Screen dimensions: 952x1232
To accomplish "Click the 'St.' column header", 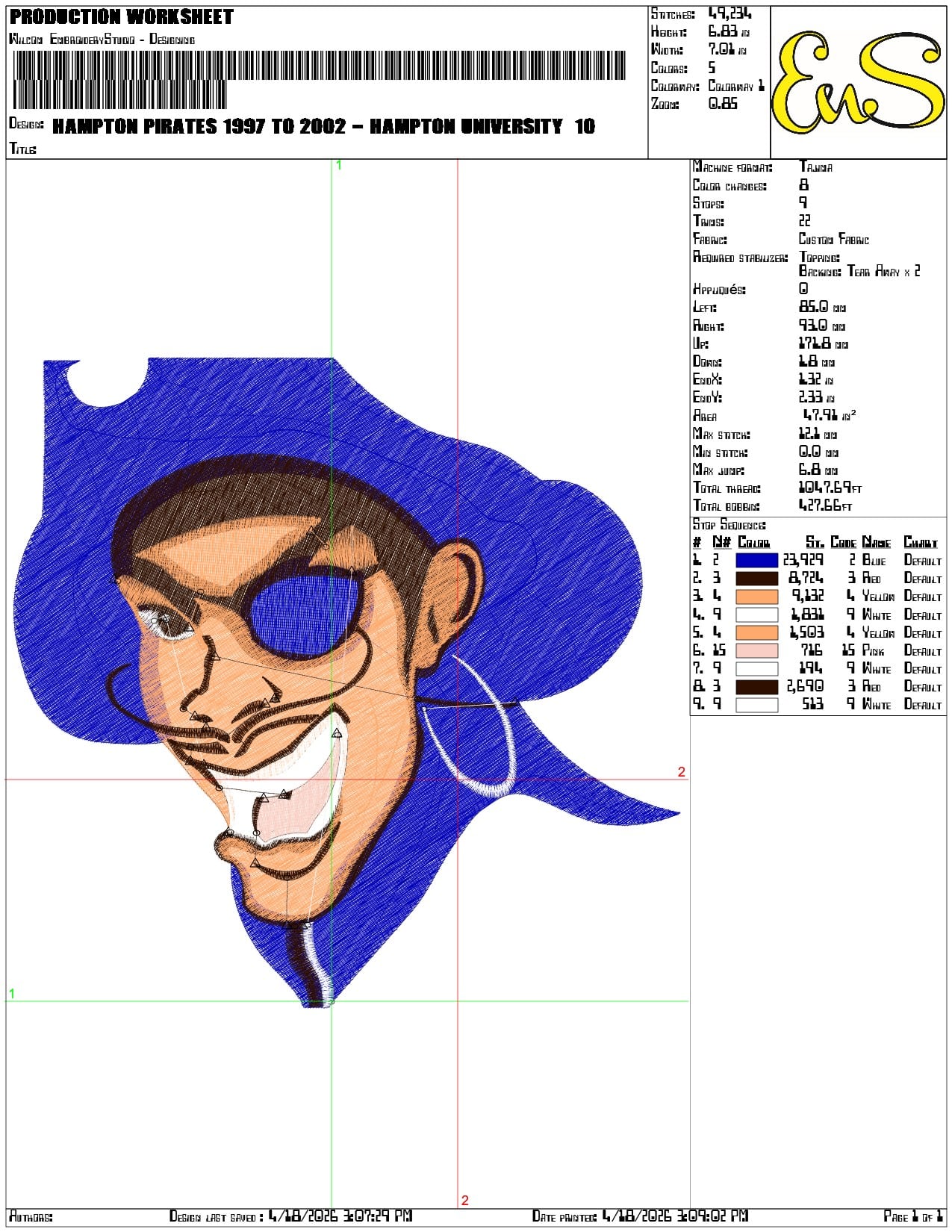I will pyautogui.click(x=815, y=543).
